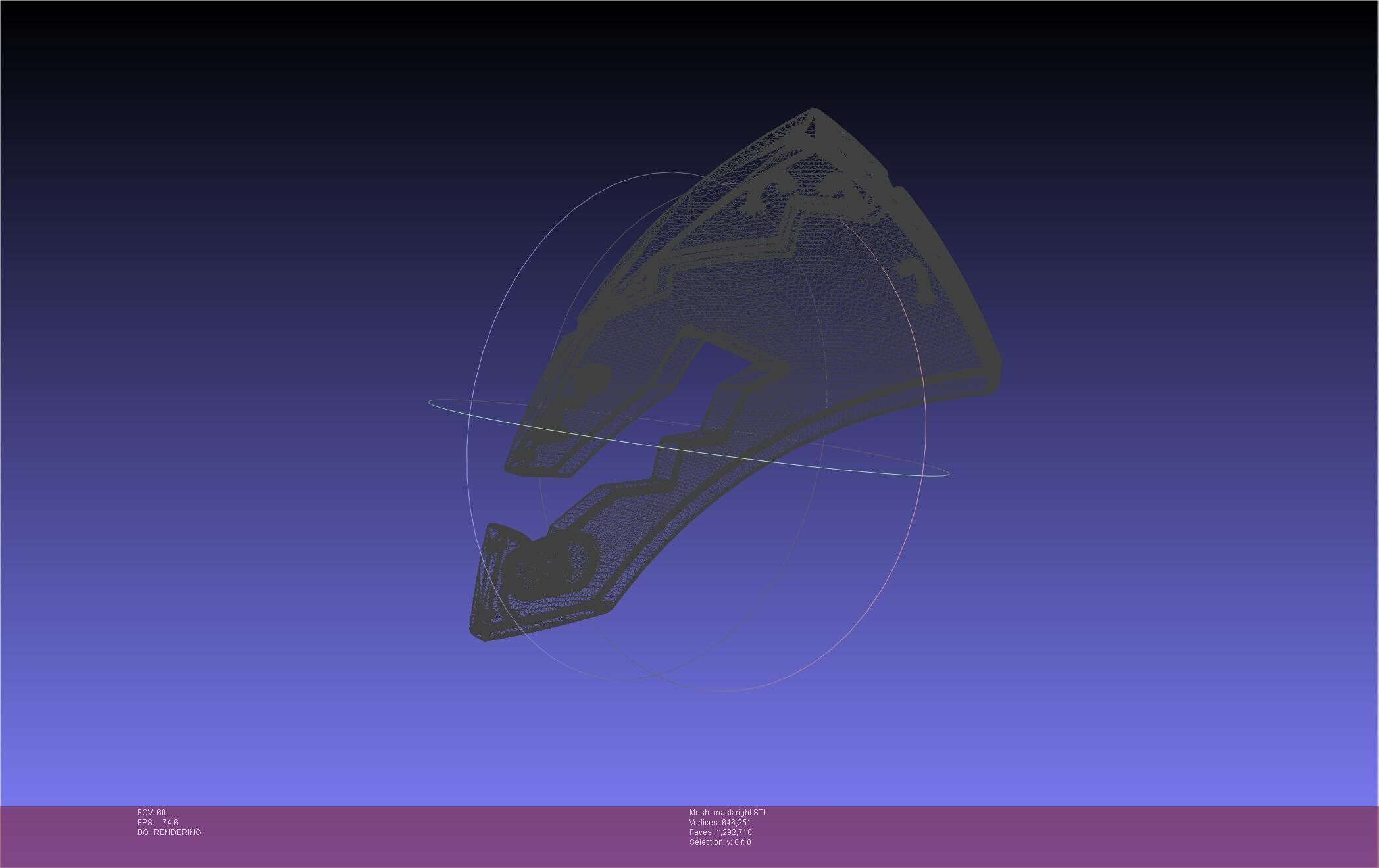Click the BO_RENDERING status label
1379x868 pixels.
[x=169, y=832]
